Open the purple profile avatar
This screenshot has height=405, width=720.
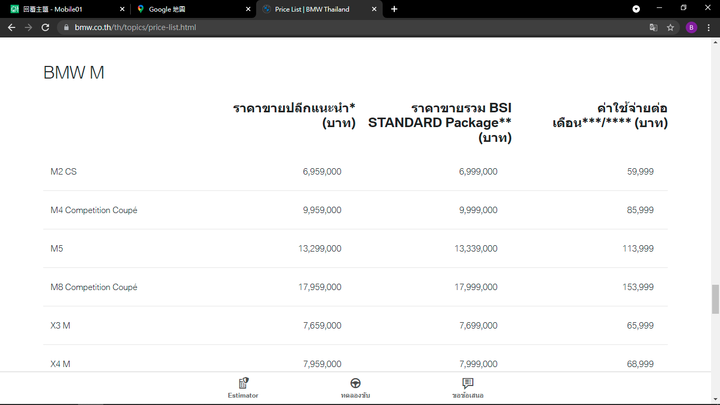(691, 28)
